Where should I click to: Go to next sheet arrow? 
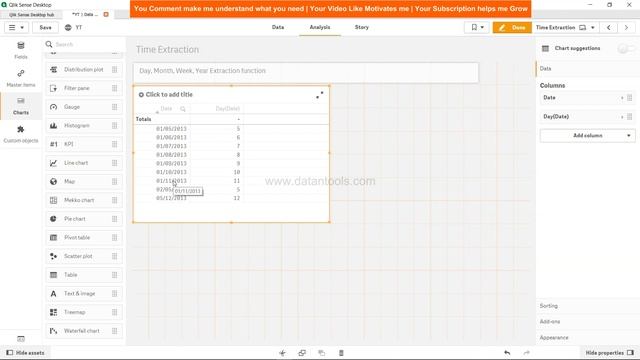click(626, 27)
